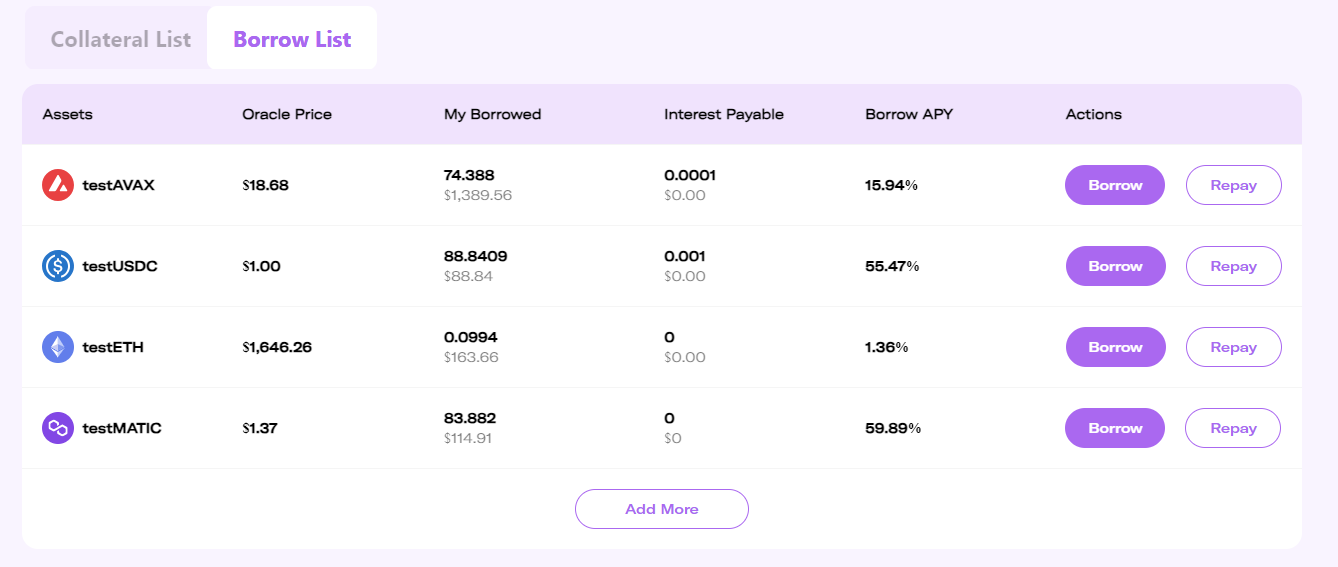Repay the testUSDC loan

(1233, 266)
